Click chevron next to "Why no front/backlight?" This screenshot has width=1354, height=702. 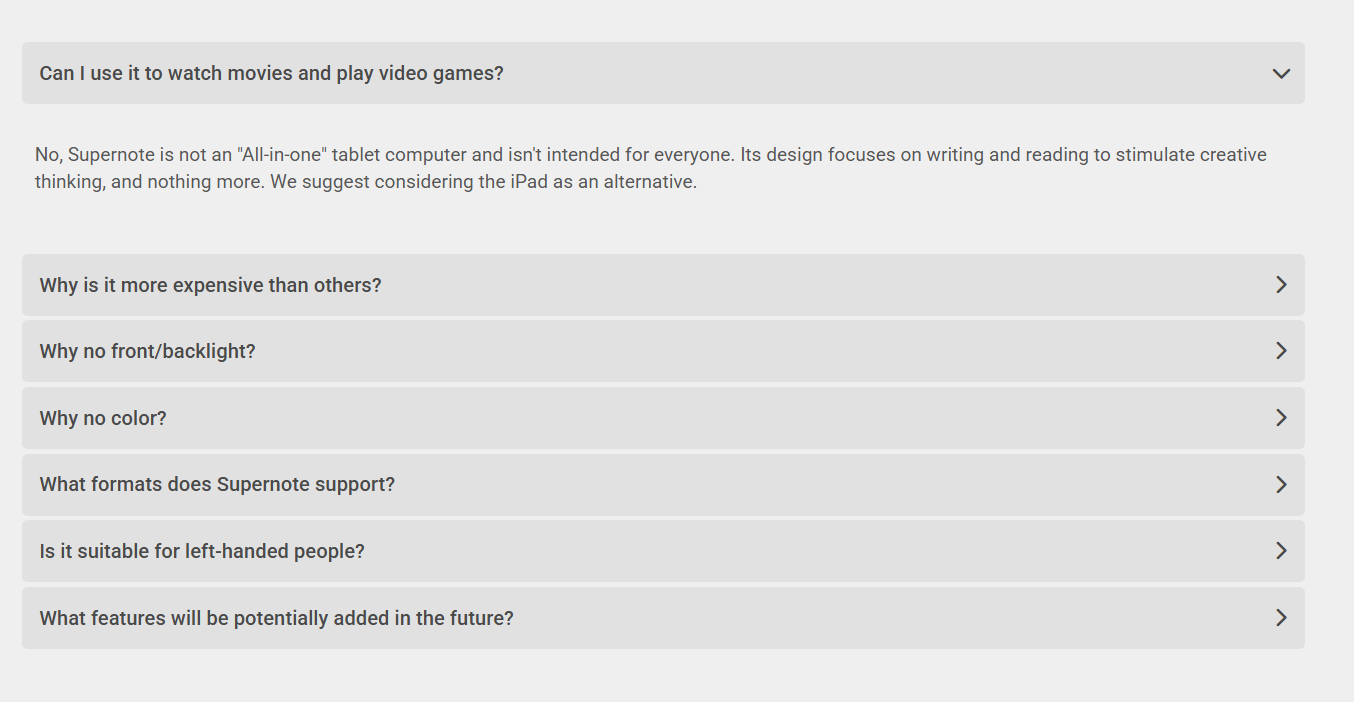pos(1281,351)
